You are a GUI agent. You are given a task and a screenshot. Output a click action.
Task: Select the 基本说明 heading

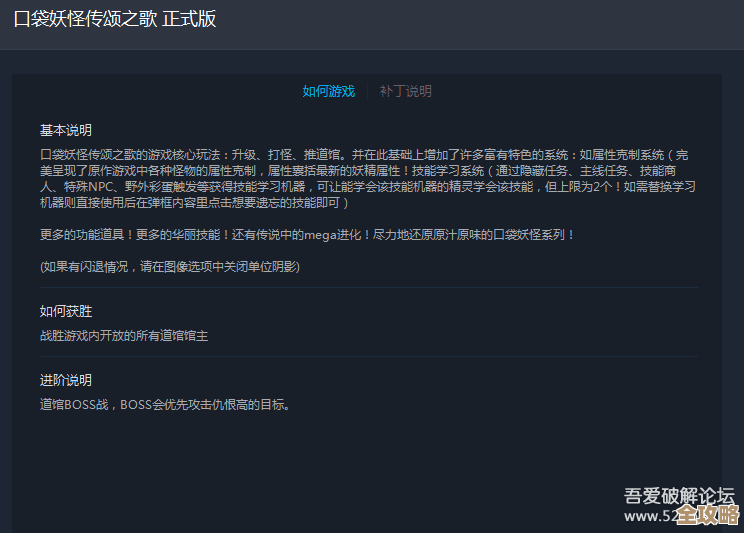(x=65, y=131)
